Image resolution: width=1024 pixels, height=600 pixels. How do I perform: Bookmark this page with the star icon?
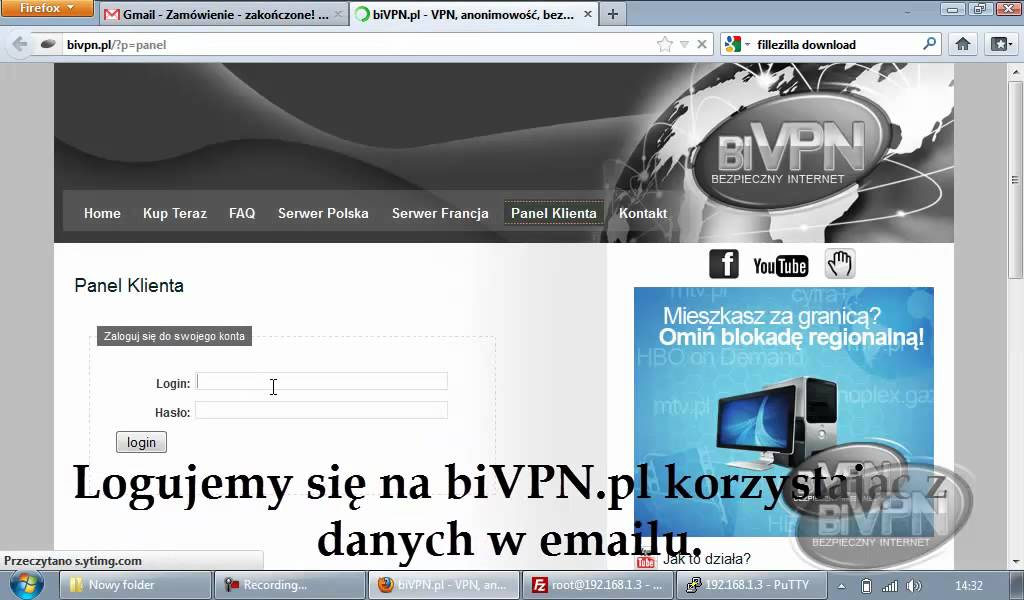tap(665, 44)
